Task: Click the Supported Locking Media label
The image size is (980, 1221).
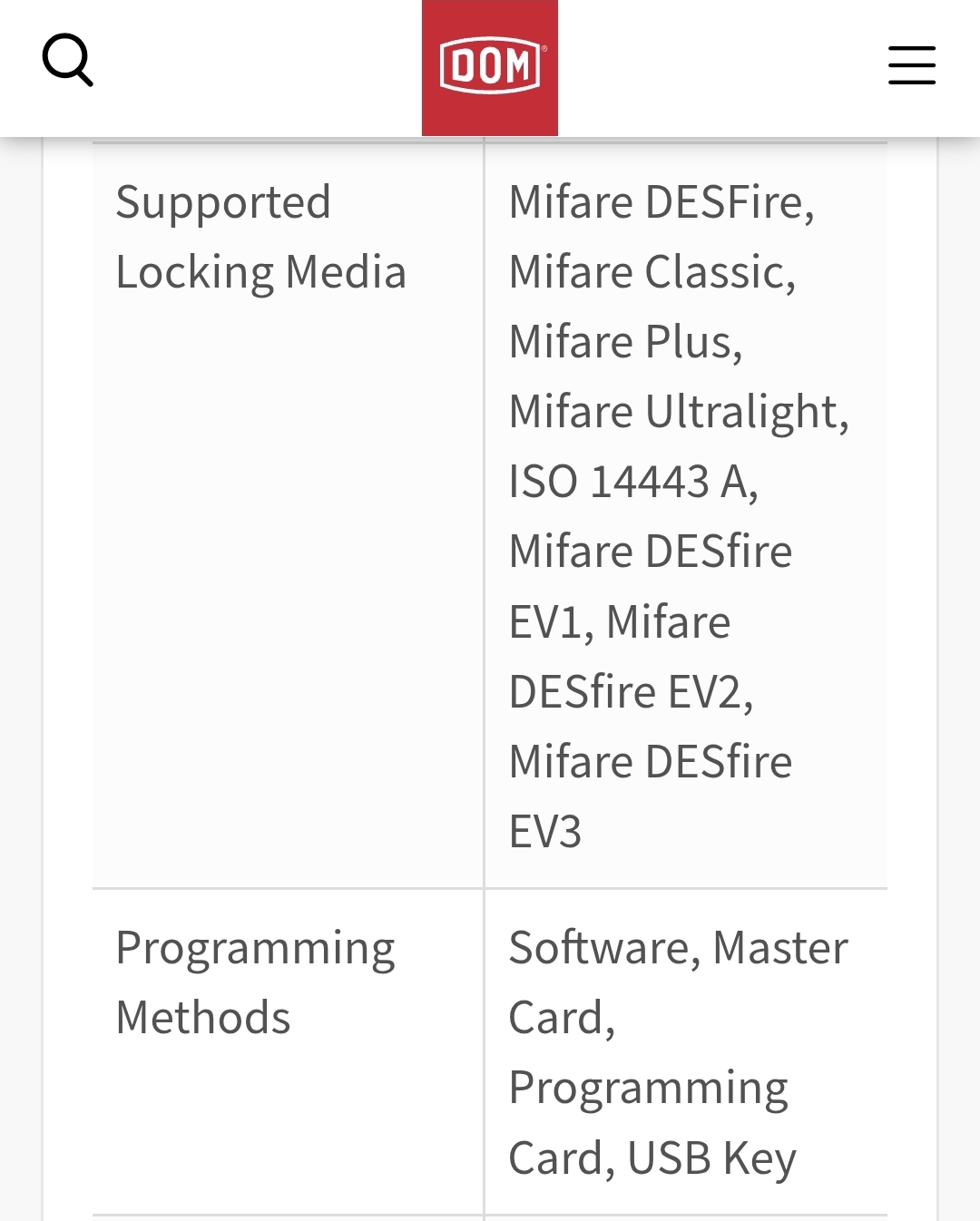Action: (260, 237)
